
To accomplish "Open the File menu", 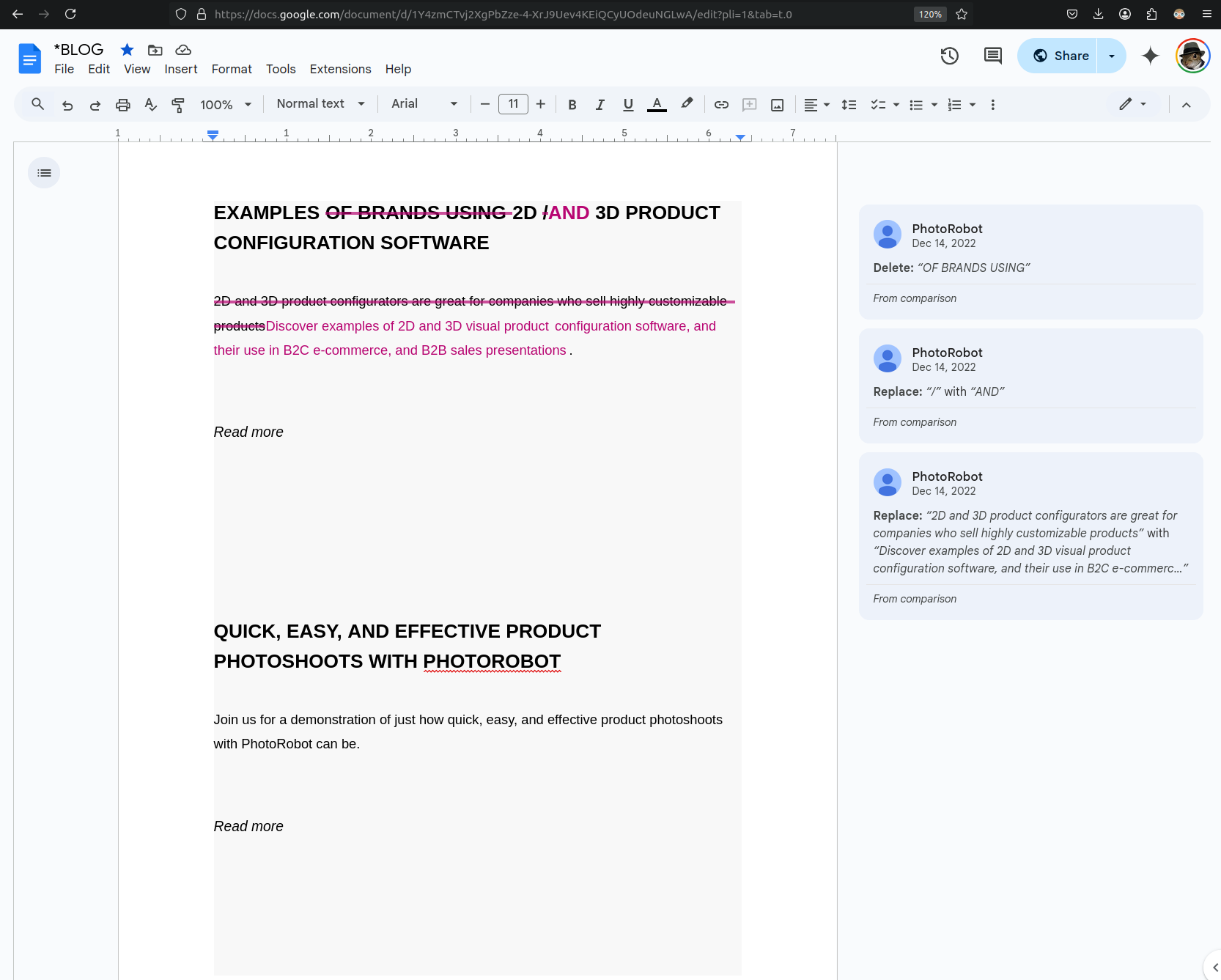I will pyautogui.click(x=64, y=69).
